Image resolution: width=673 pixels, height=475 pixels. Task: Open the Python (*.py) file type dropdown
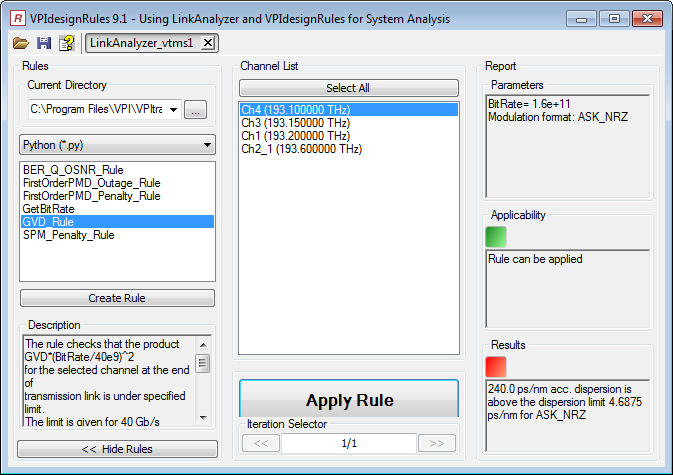(117, 145)
